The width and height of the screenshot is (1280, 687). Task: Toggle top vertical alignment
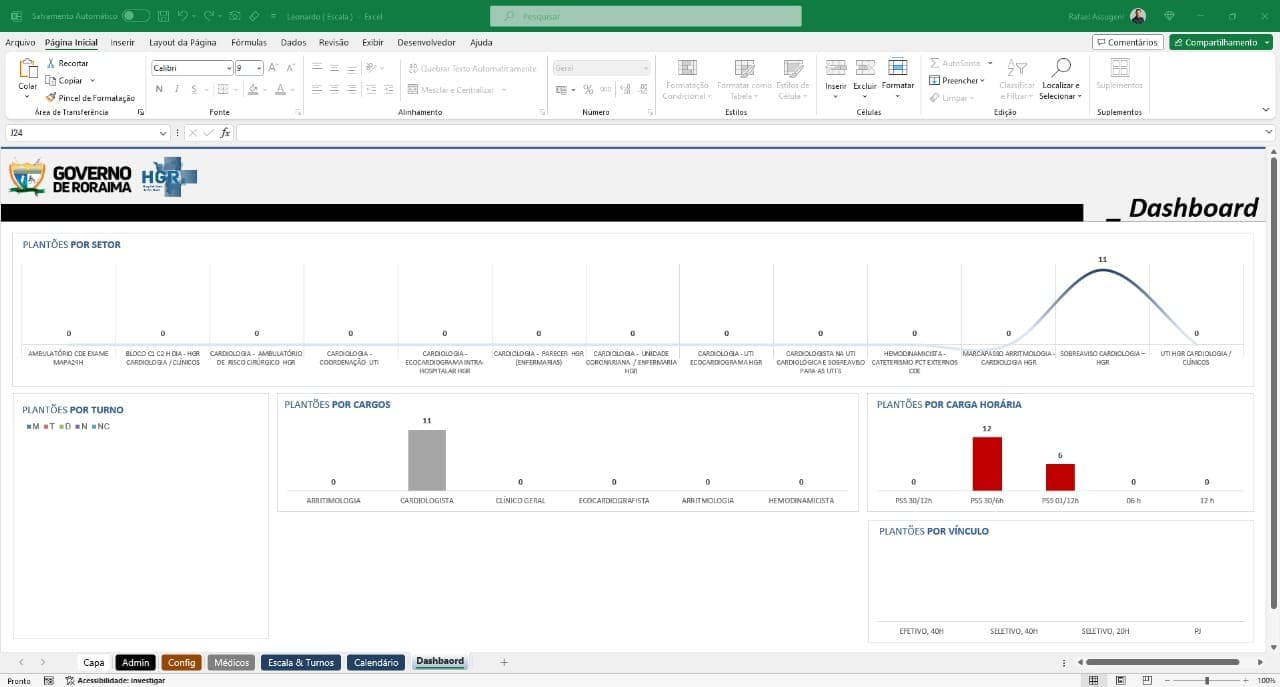[317, 68]
